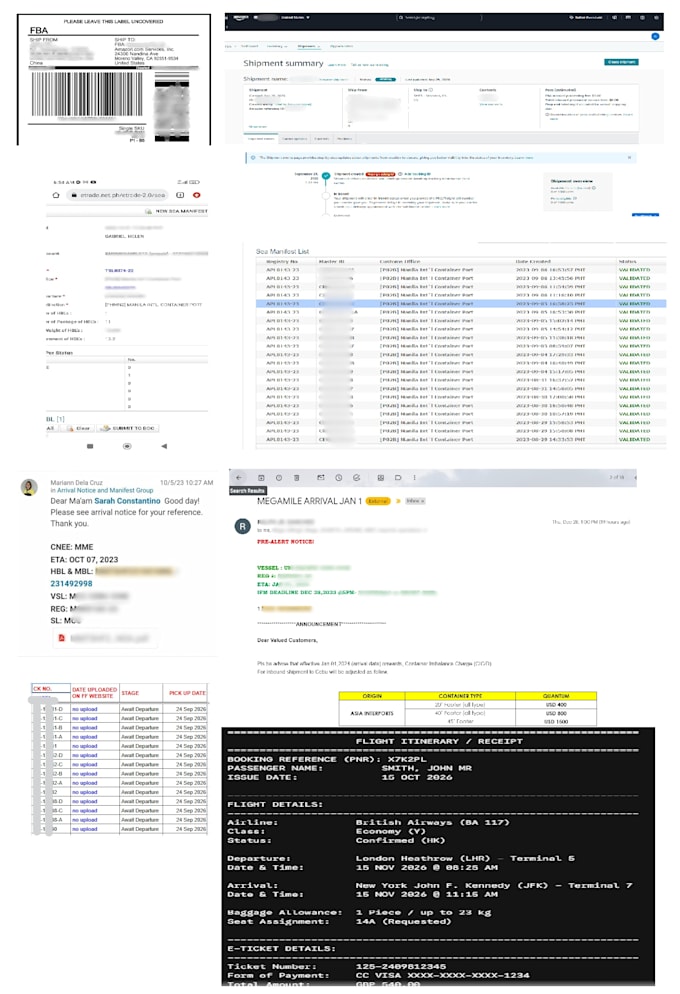The width and height of the screenshot is (680, 994).
Task: Click blue circular icon below Amazon header
Action: pyautogui.click(x=655, y=36)
